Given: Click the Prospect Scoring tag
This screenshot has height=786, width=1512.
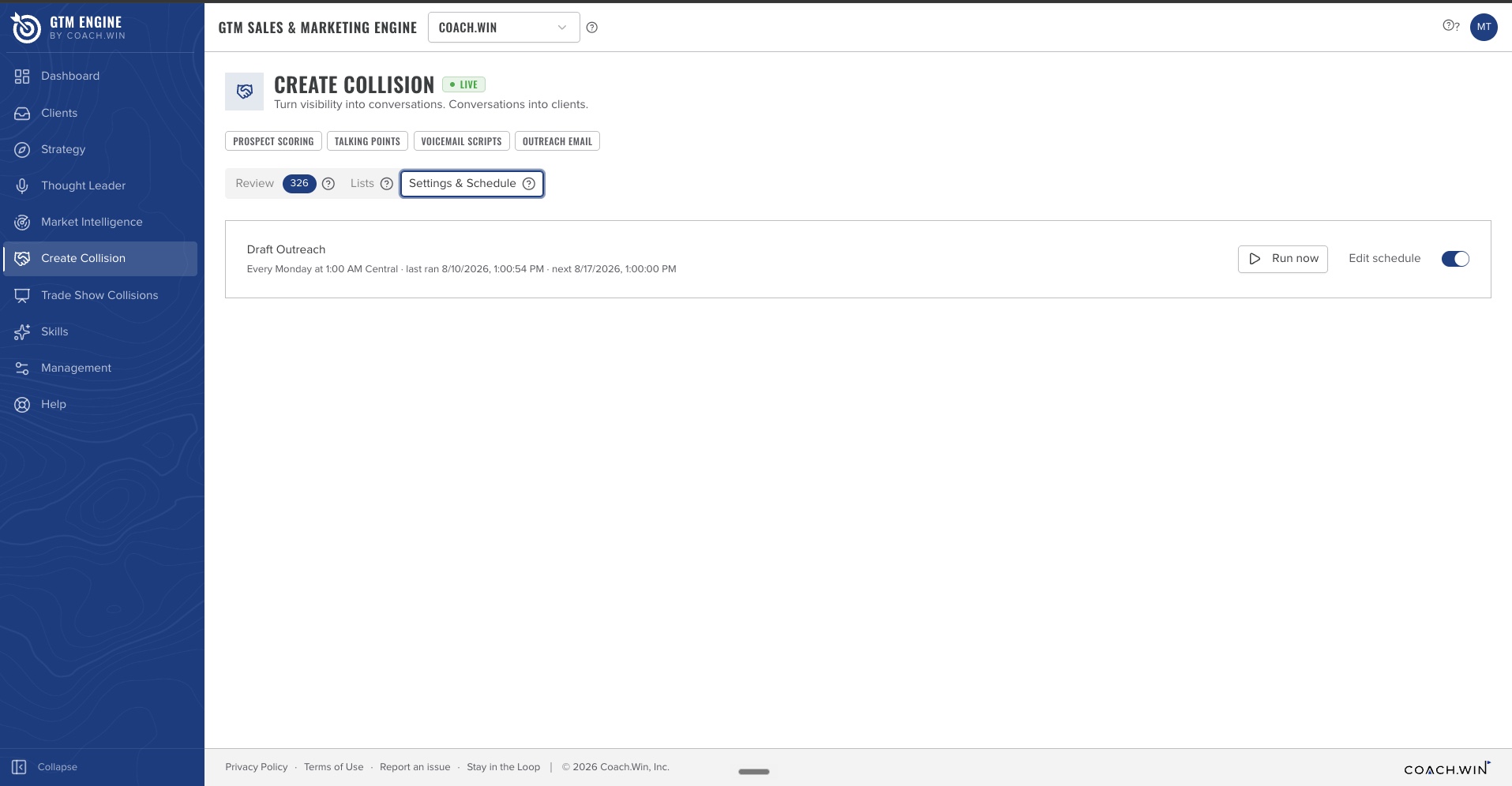Looking at the screenshot, I should (x=273, y=141).
